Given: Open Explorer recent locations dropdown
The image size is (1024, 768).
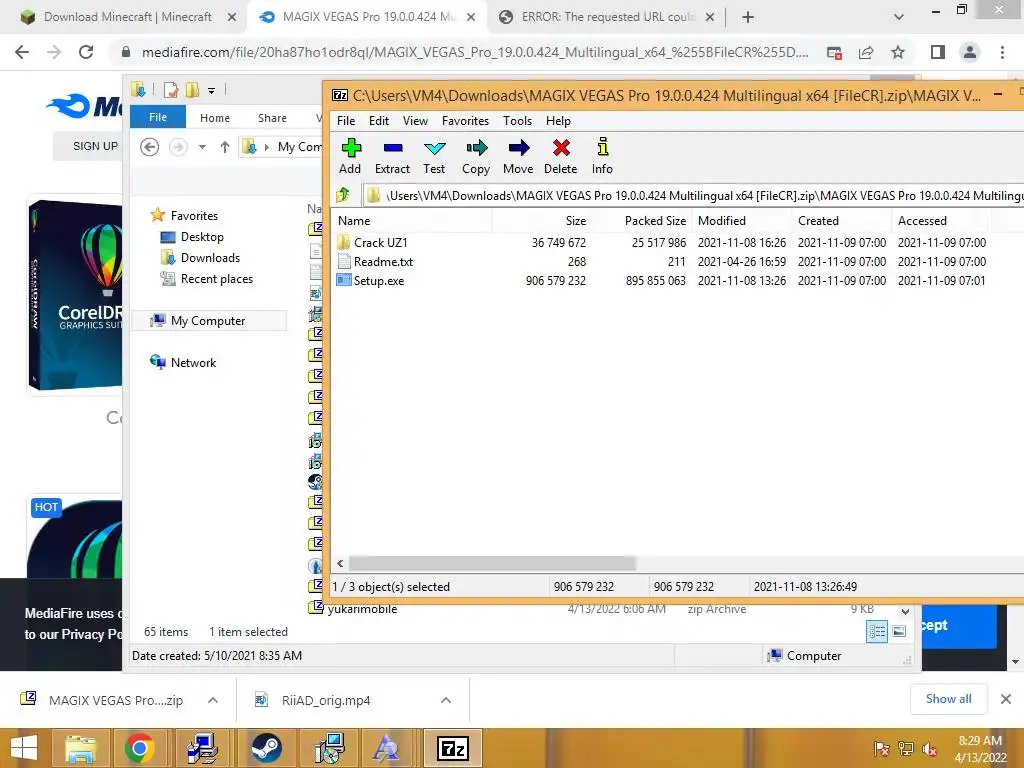Looking at the screenshot, I should (202, 147).
